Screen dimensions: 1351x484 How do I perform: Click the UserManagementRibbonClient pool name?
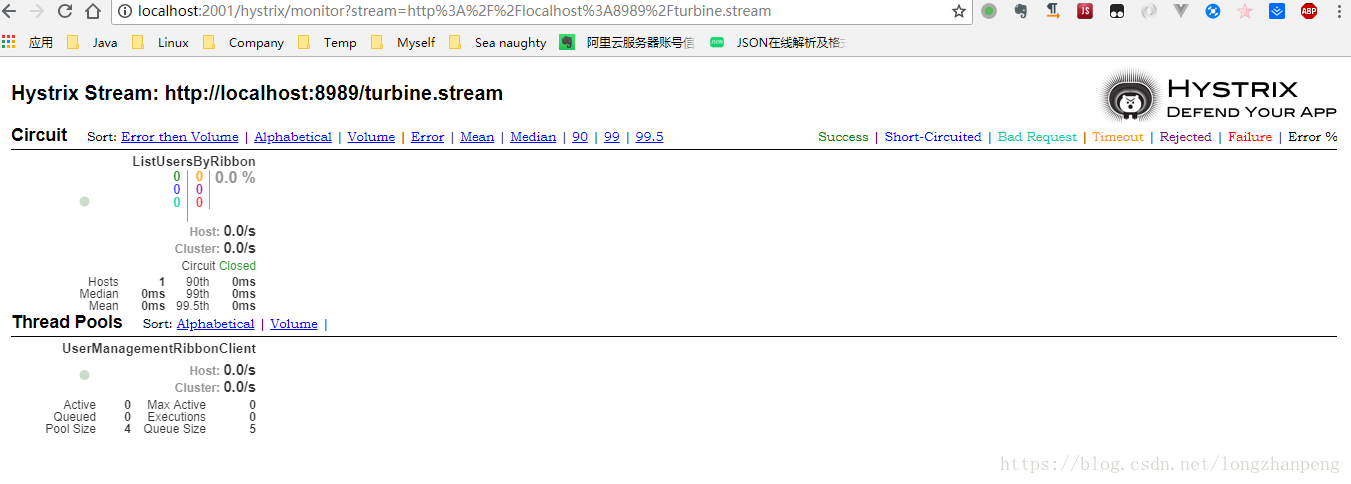(x=159, y=349)
